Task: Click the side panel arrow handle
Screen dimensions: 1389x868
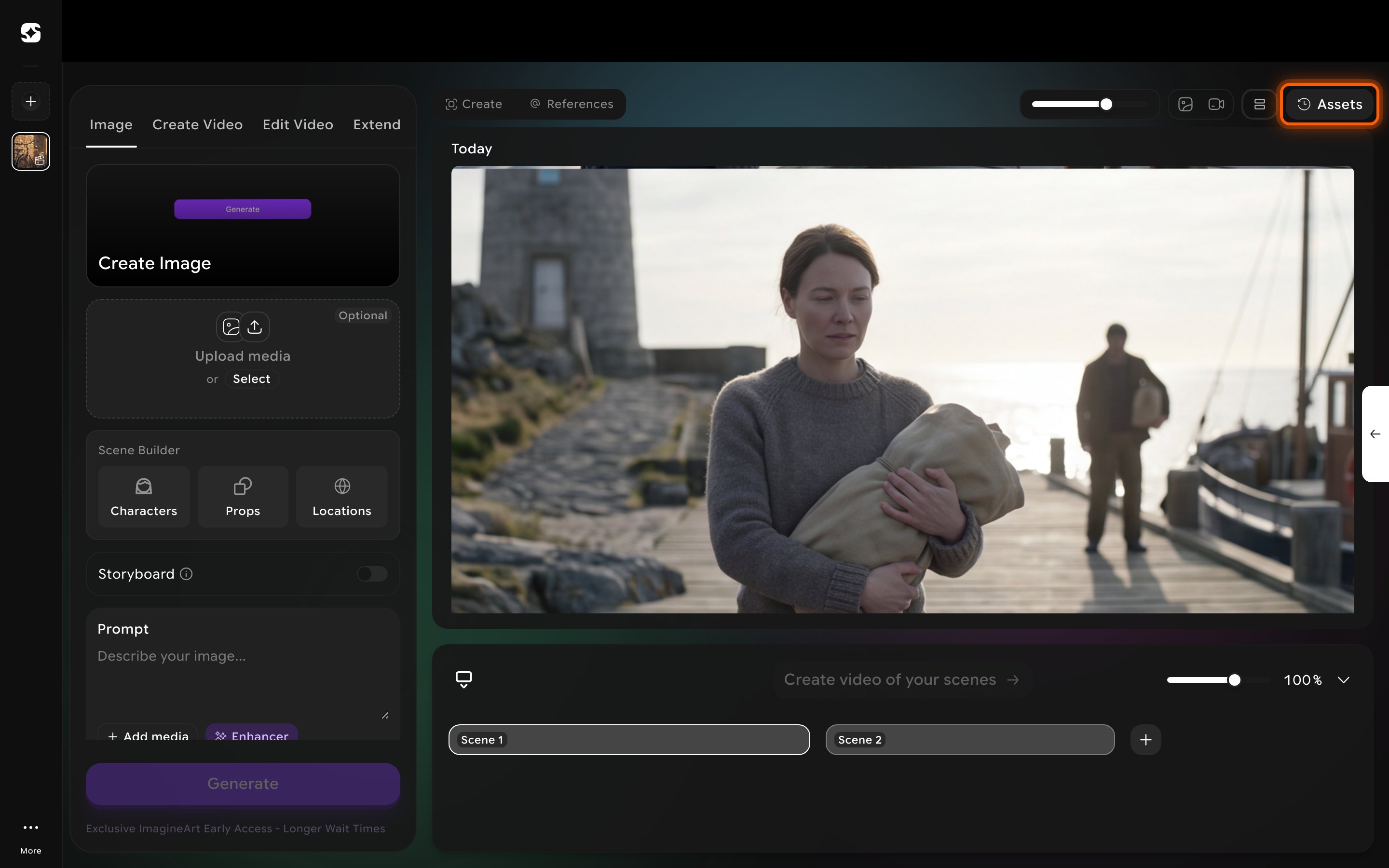Action: (x=1375, y=434)
